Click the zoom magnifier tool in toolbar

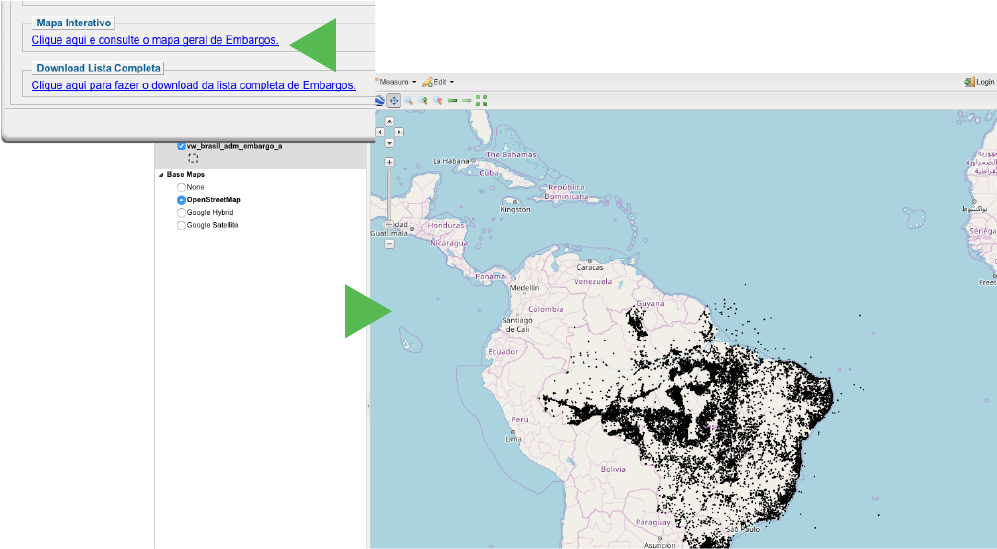tap(409, 100)
